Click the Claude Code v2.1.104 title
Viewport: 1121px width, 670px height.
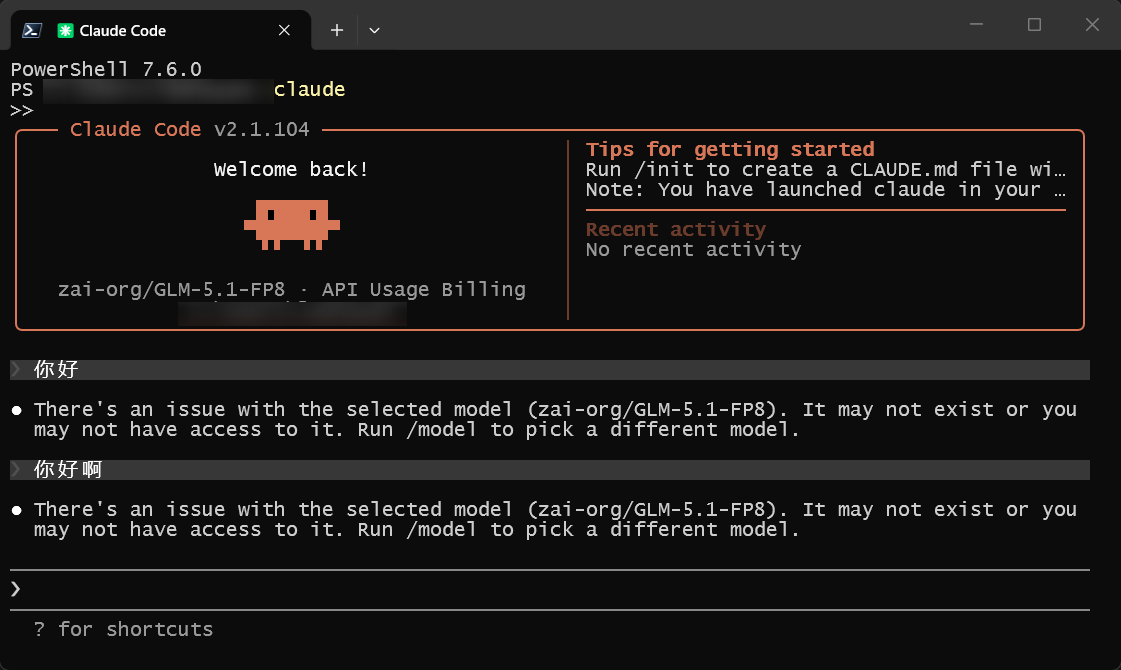tap(189, 129)
